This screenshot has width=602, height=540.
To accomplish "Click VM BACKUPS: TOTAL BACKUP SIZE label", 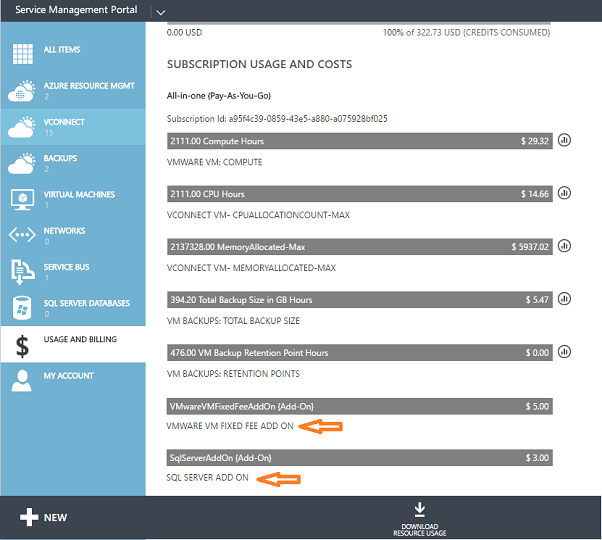I will point(233,321).
